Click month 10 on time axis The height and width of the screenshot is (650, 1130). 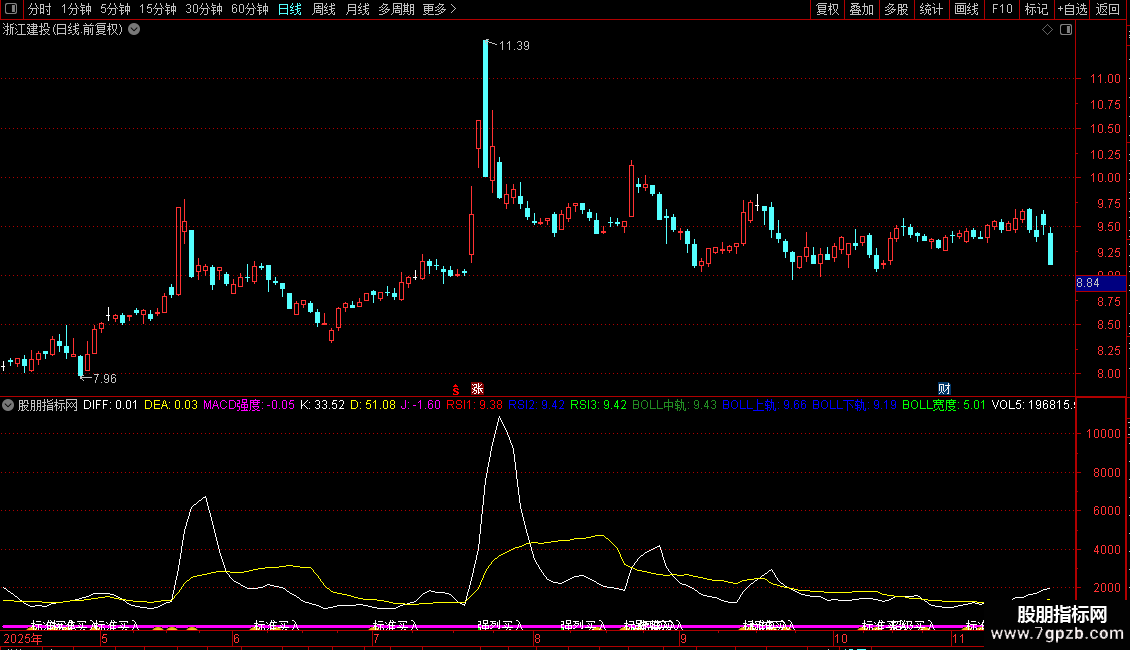click(840, 639)
